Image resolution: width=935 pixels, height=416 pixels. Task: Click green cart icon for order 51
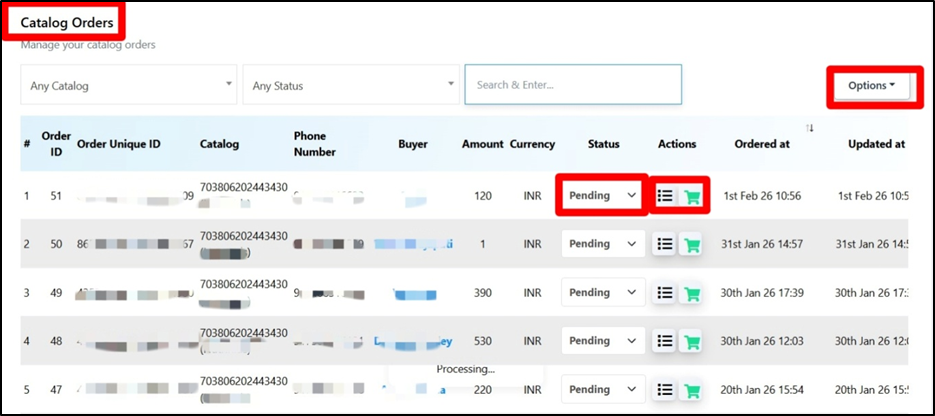(x=691, y=196)
